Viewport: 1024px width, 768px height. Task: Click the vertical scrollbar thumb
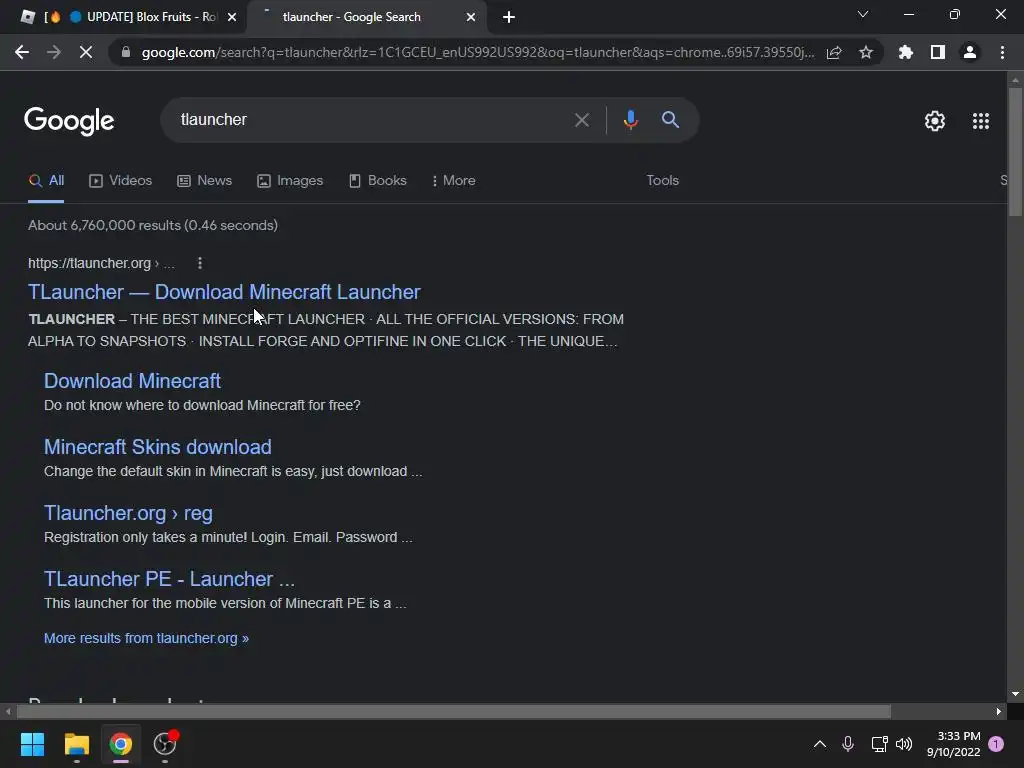(x=1015, y=152)
